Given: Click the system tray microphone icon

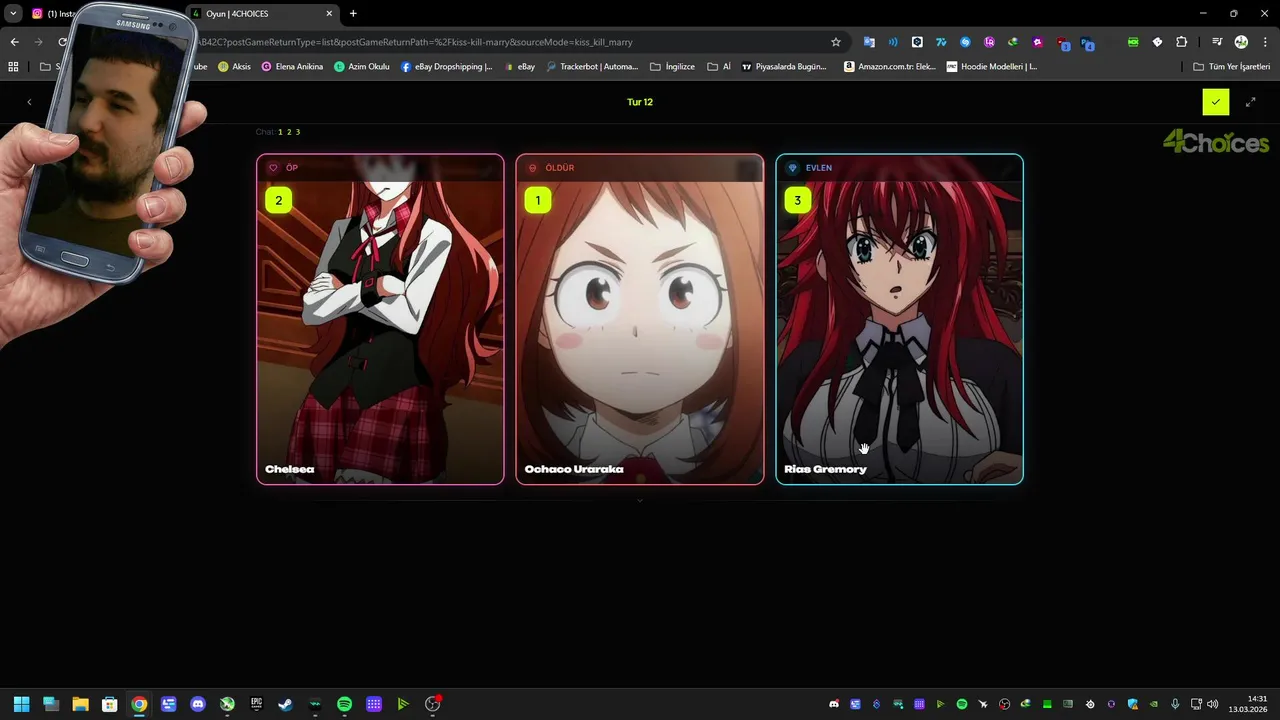Looking at the screenshot, I should click(x=1175, y=704).
